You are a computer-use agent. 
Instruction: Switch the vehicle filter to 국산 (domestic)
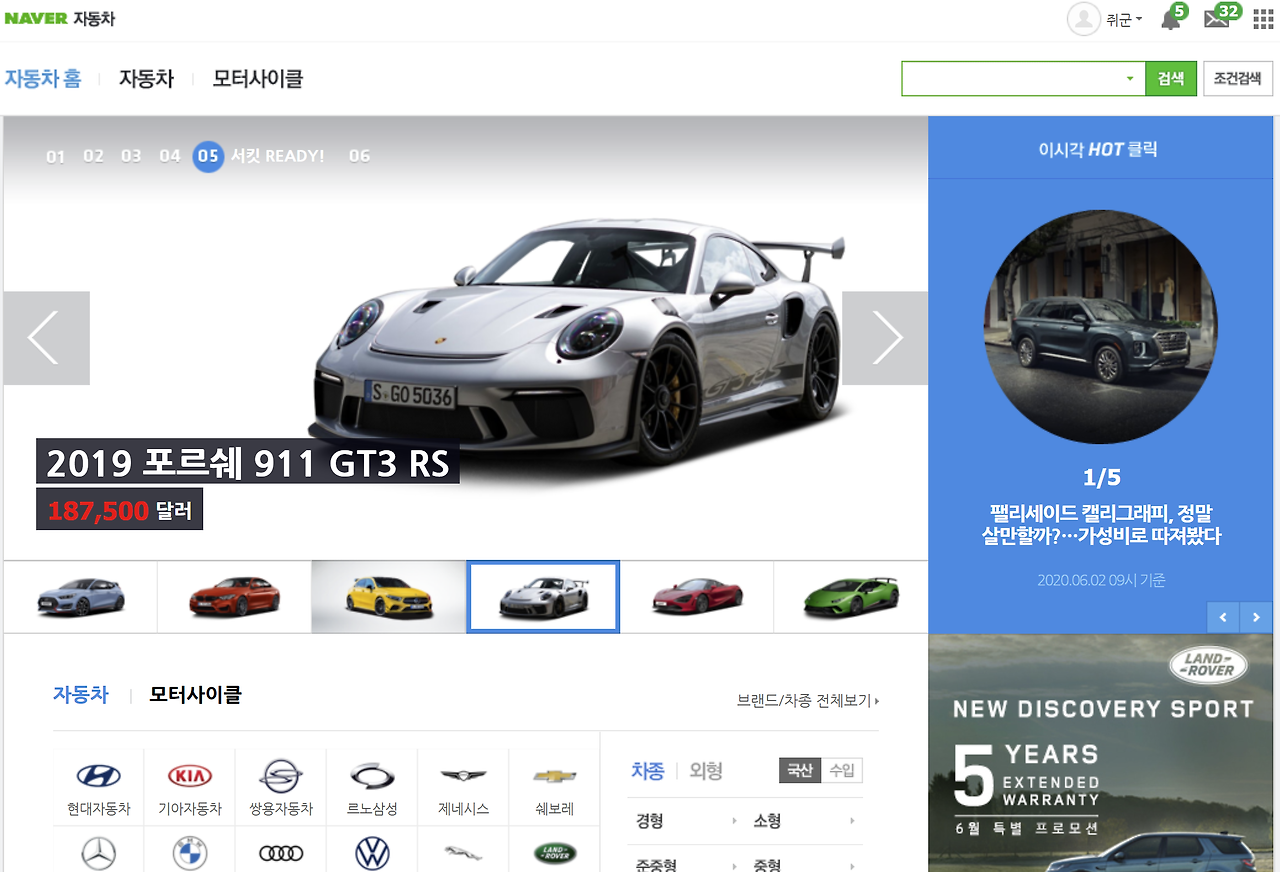pos(800,771)
